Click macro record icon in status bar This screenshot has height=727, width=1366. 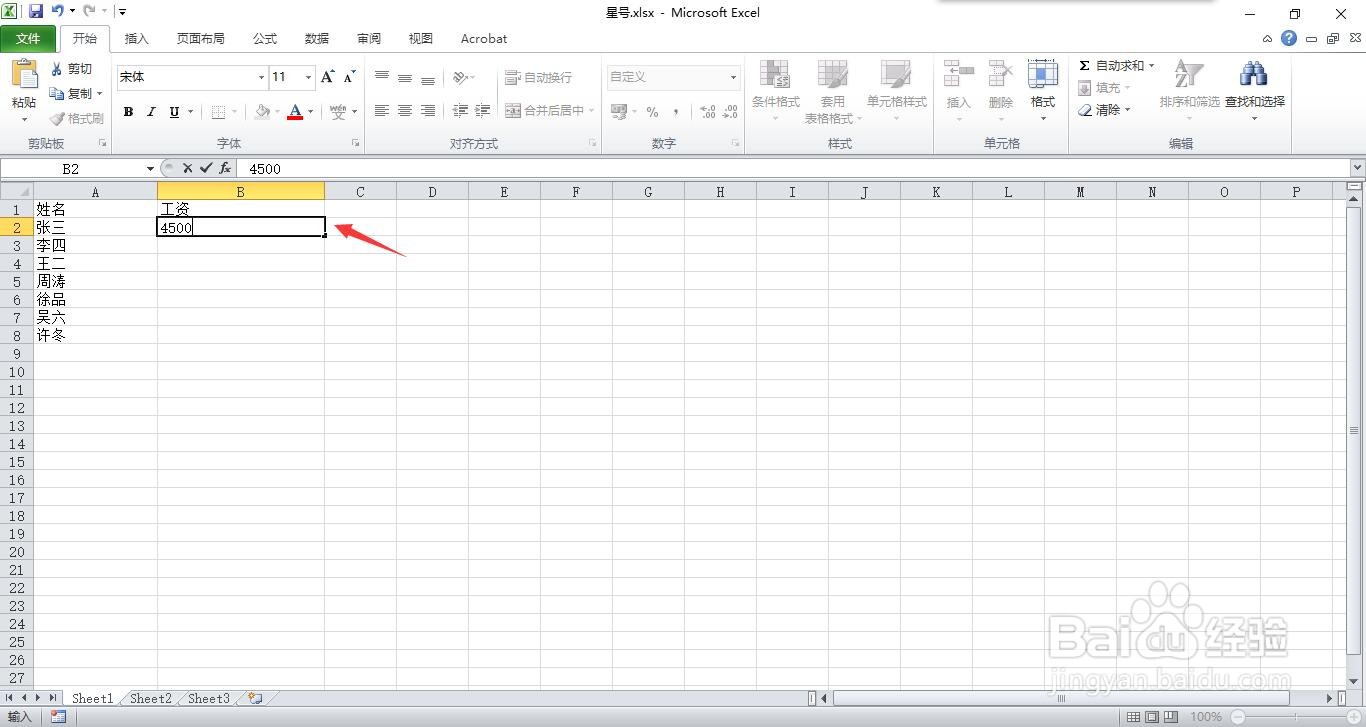point(59,717)
